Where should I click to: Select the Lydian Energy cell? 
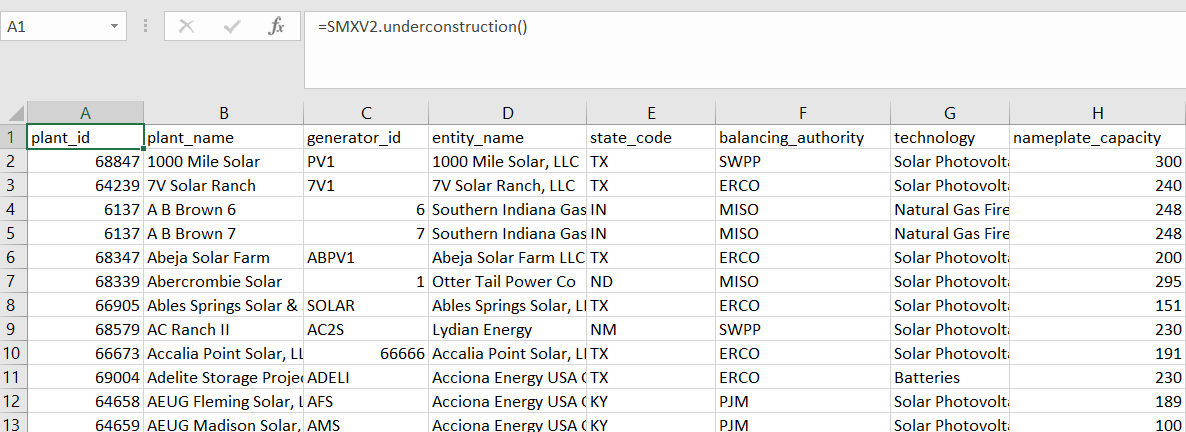[508, 329]
